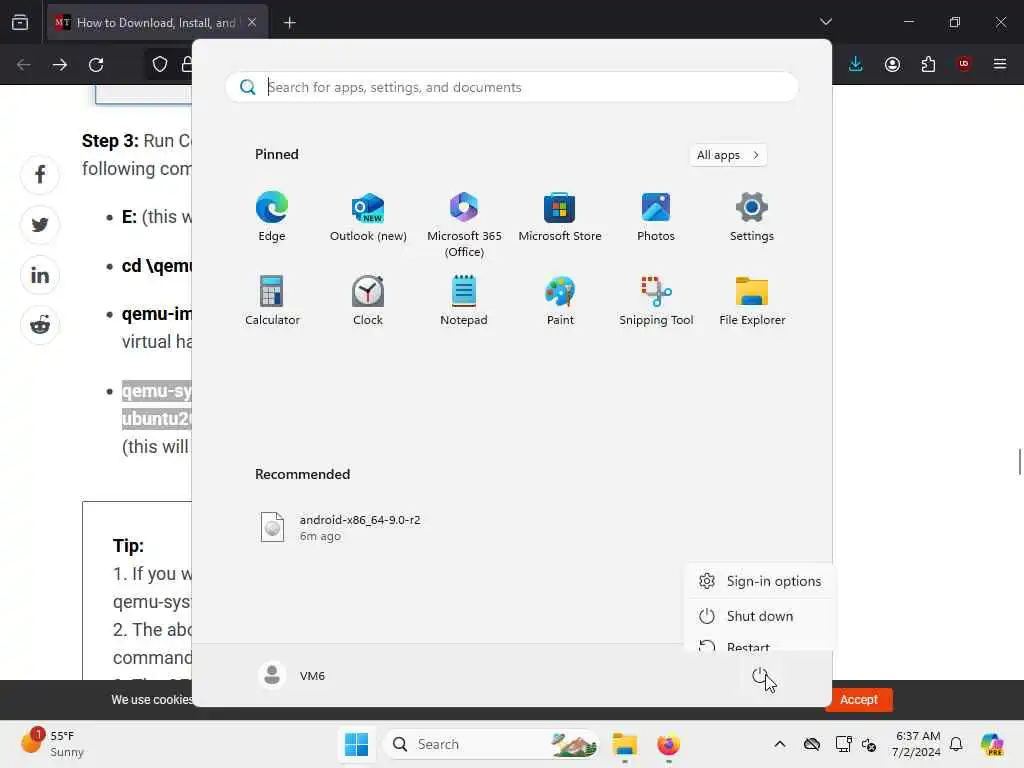
Task: Open the weather widget showing 55°F
Action: 52,744
